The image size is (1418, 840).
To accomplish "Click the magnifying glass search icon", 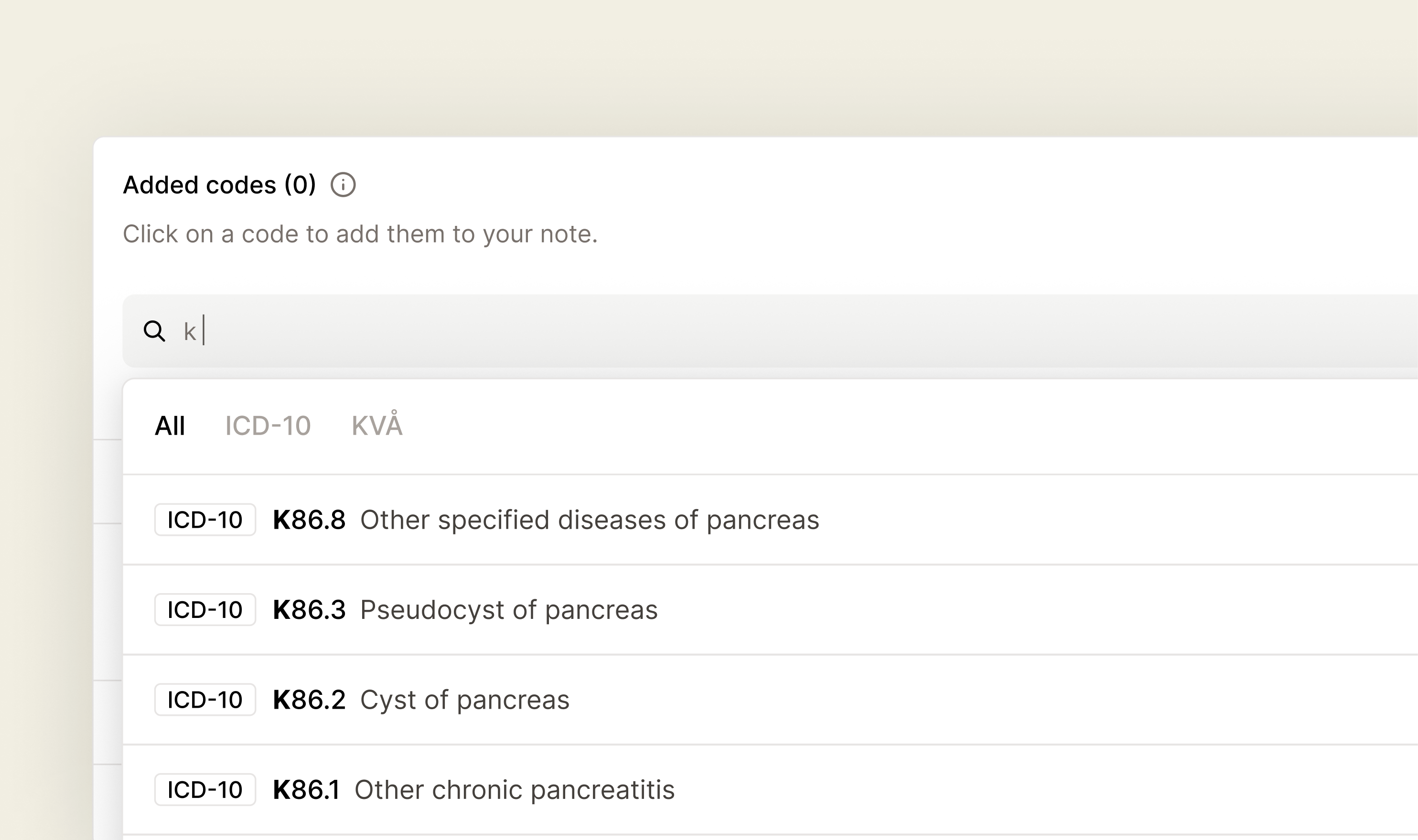I will [154, 331].
